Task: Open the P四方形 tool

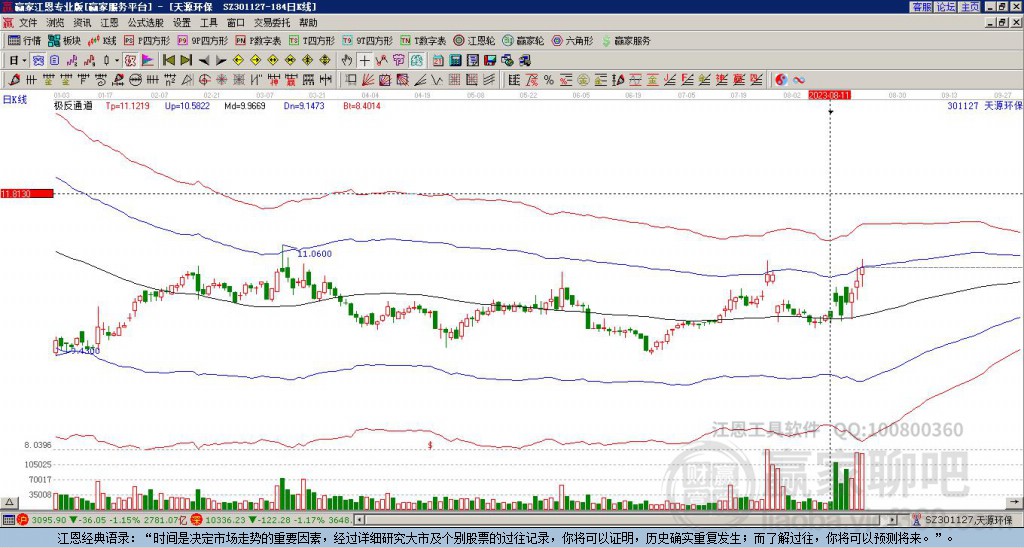Action: click(x=147, y=40)
